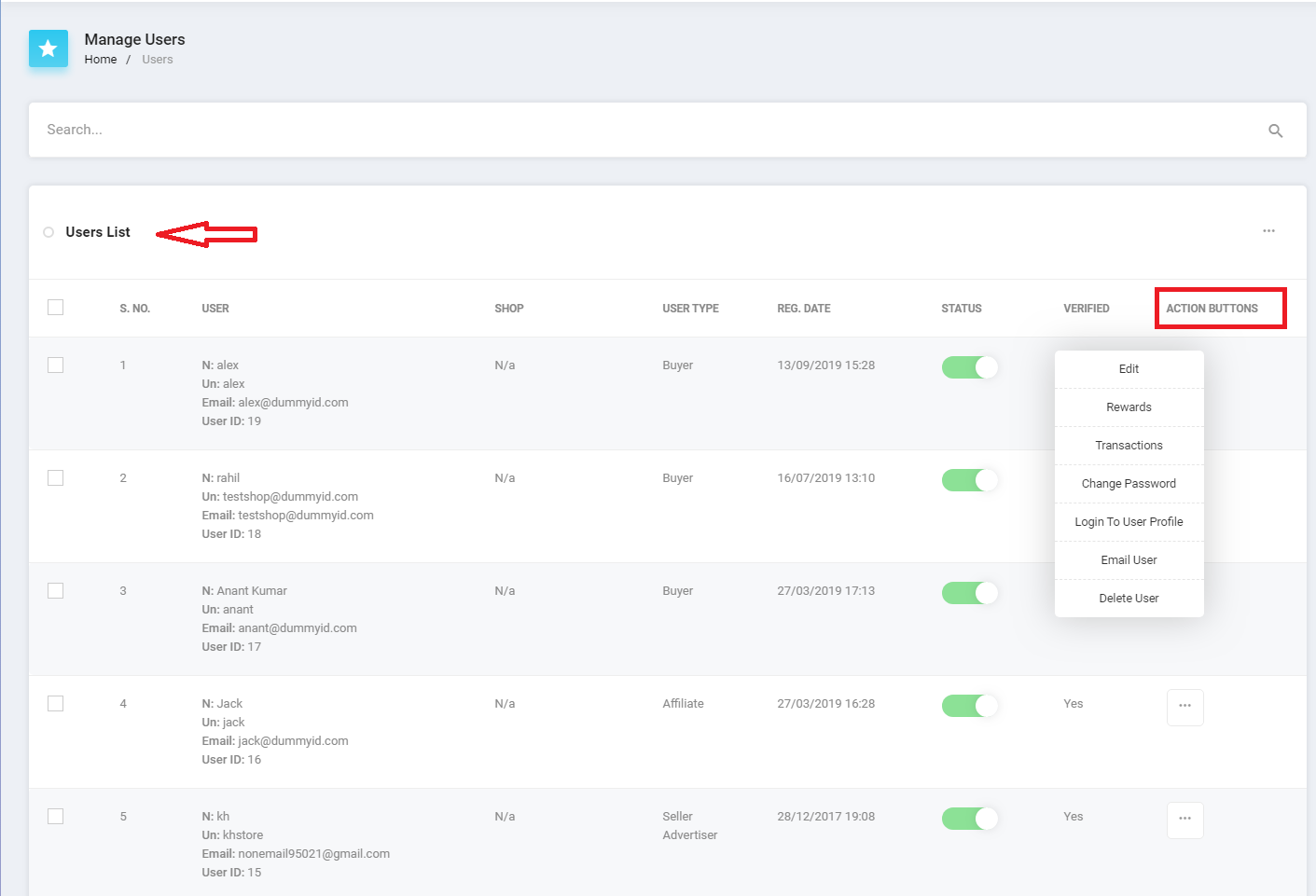Click the blue star page icon
The width and height of the screenshot is (1316, 896).
(48, 48)
